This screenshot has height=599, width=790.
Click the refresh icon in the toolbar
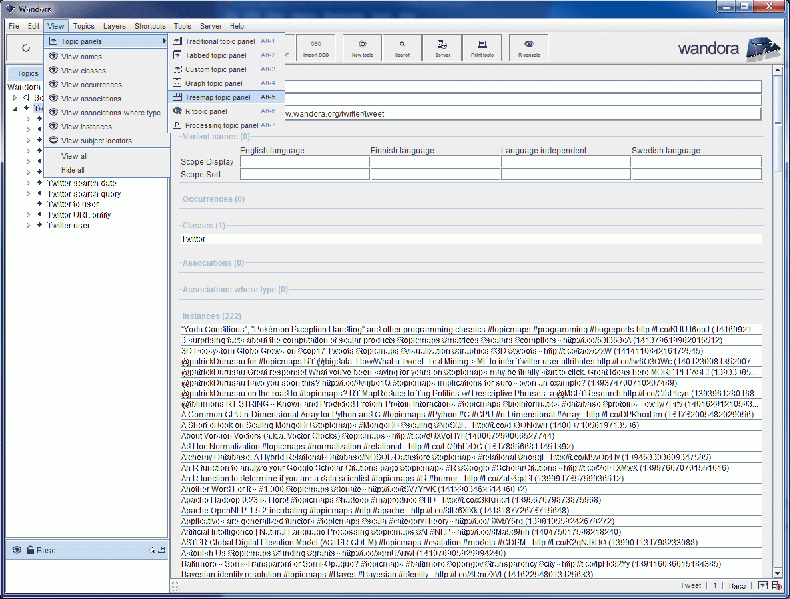[x=25, y=48]
